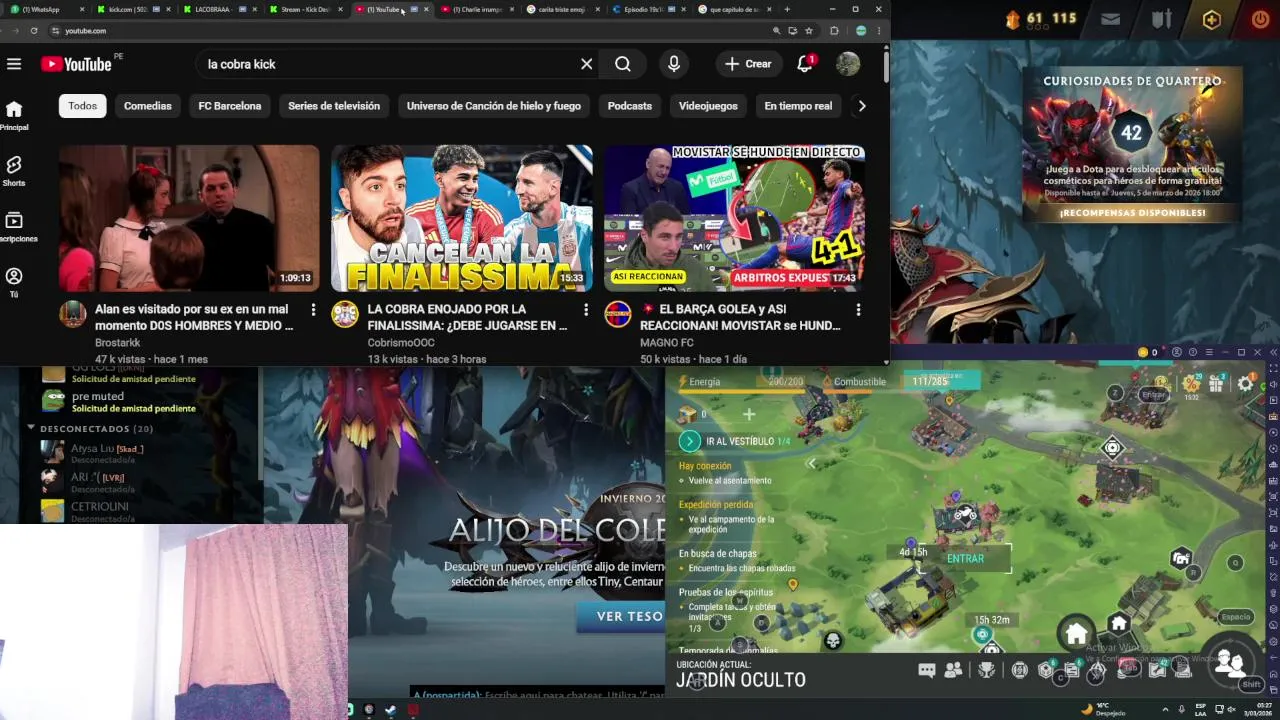Click ENTRAR on the map location
Screen dimensions: 1280x720
point(965,559)
